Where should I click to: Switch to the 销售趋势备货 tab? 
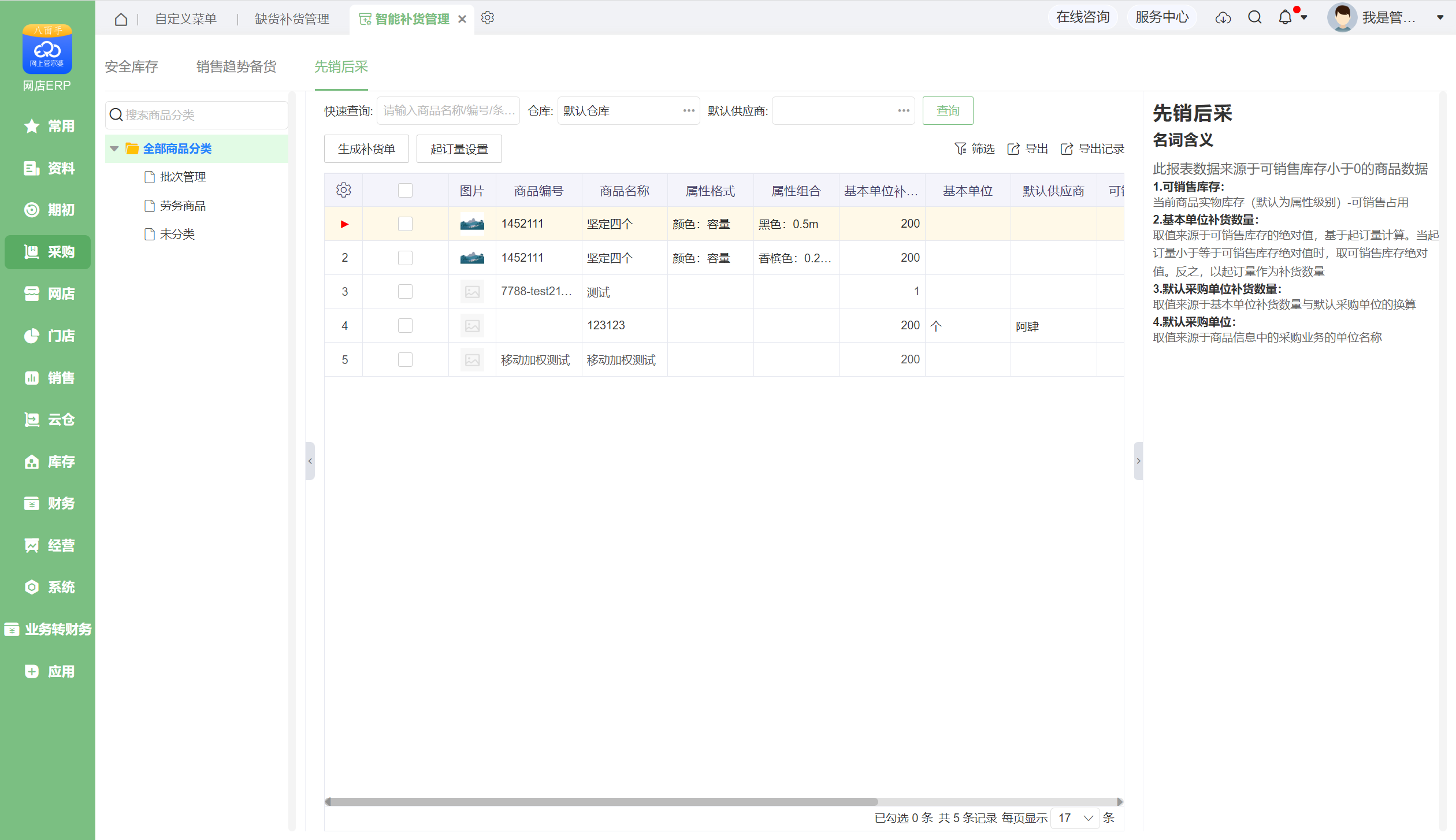coord(236,67)
